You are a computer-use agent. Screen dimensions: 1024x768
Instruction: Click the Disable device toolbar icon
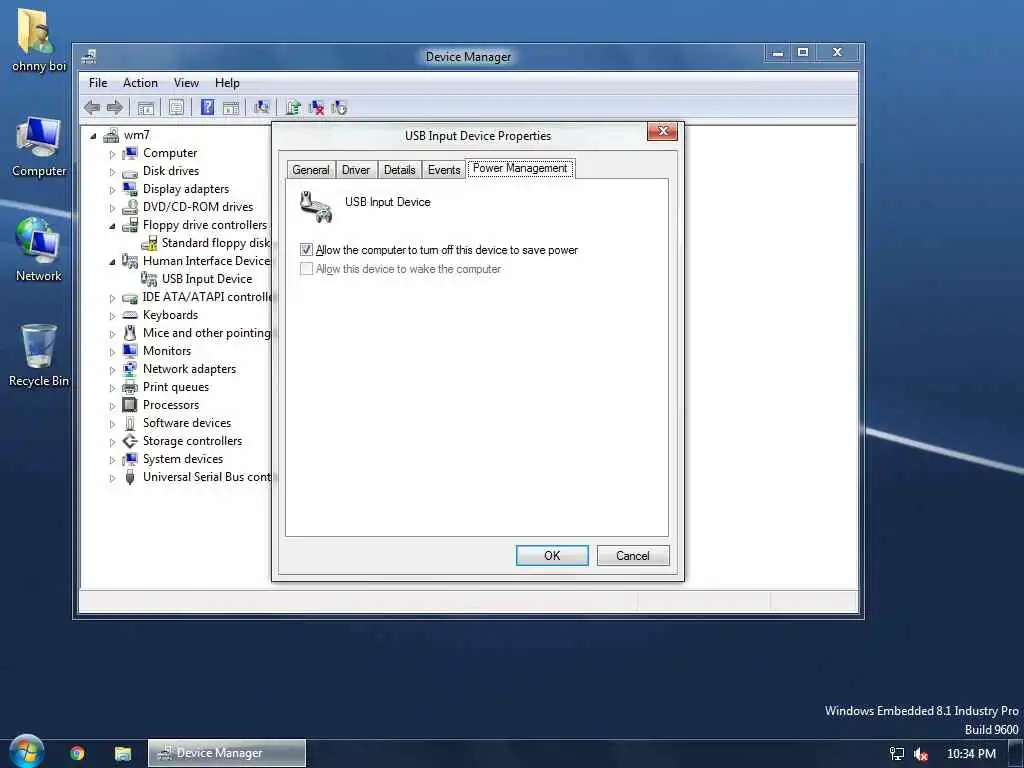point(339,108)
